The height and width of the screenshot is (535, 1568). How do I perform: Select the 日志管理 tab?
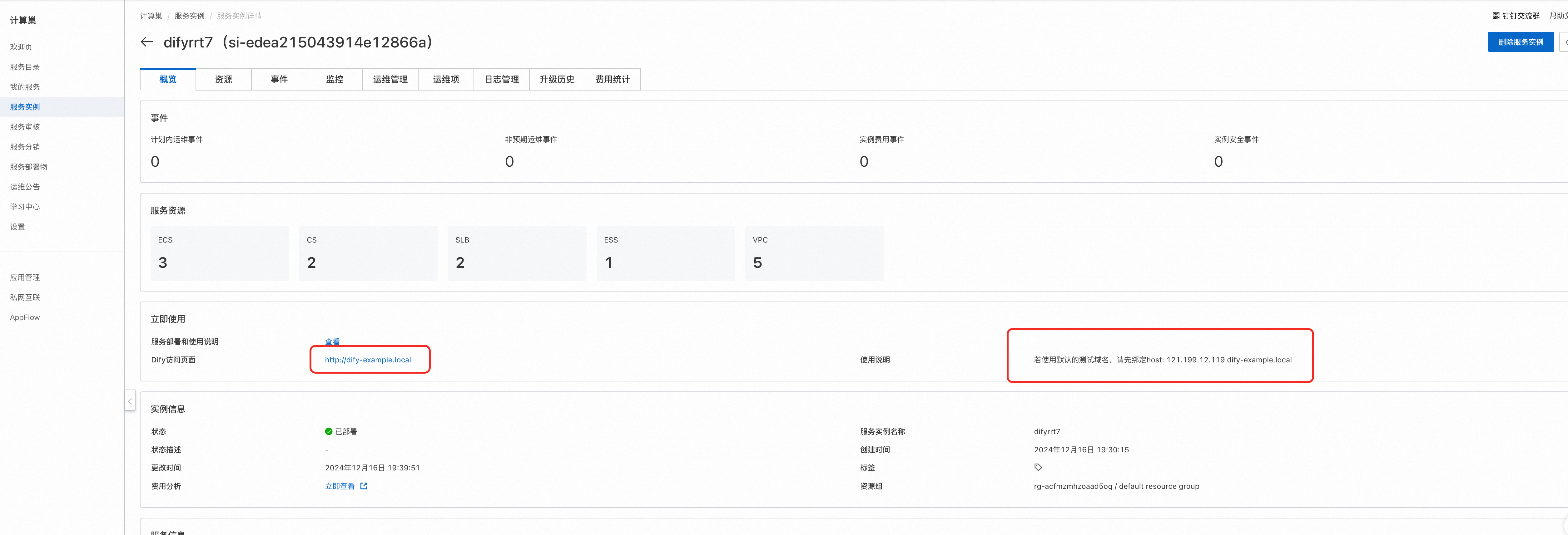click(x=502, y=79)
